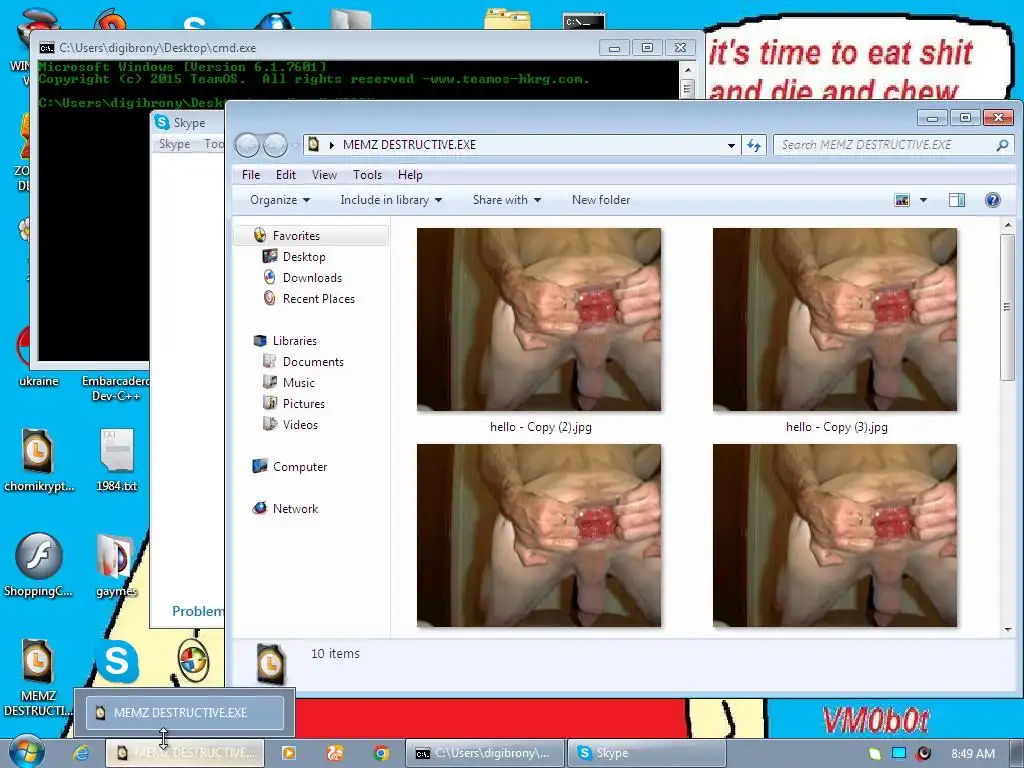Open Explorer help with the question mark icon
This screenshot has width=1024, height=768.
point(993,200)
